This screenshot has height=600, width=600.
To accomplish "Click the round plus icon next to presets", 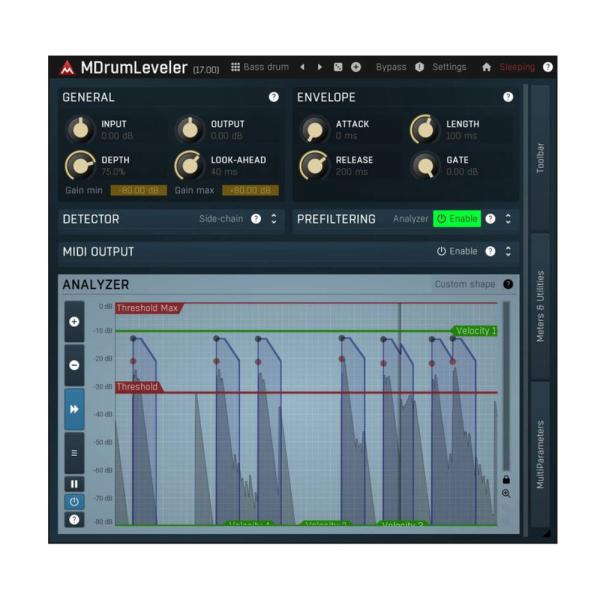I will pos(355,67).
